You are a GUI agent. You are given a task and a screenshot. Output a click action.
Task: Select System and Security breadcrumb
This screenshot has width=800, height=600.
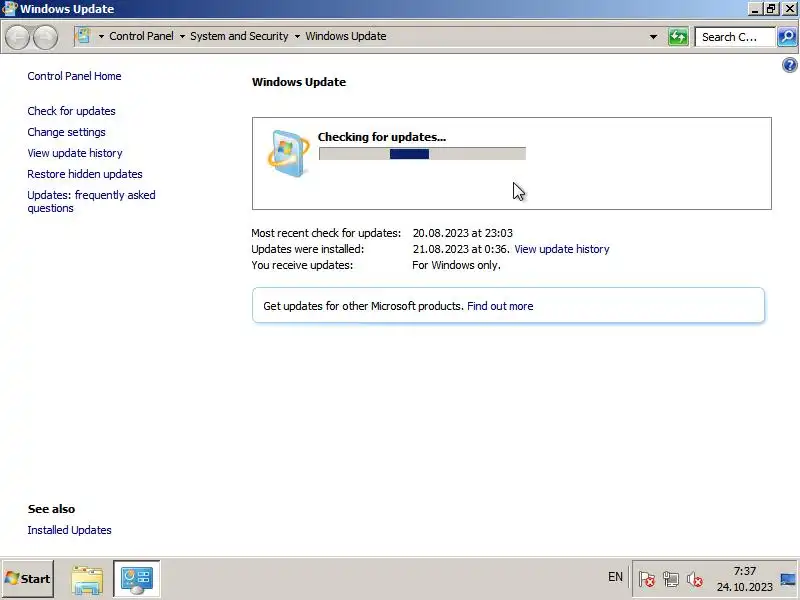pos(239,36)
